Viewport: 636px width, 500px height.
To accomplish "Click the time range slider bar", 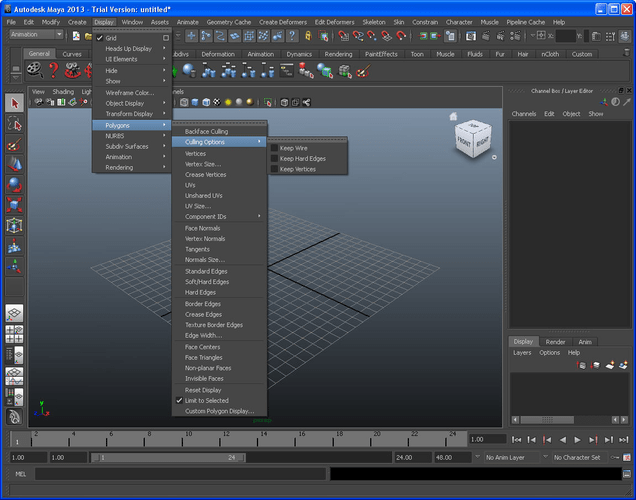I will point(168,457).
